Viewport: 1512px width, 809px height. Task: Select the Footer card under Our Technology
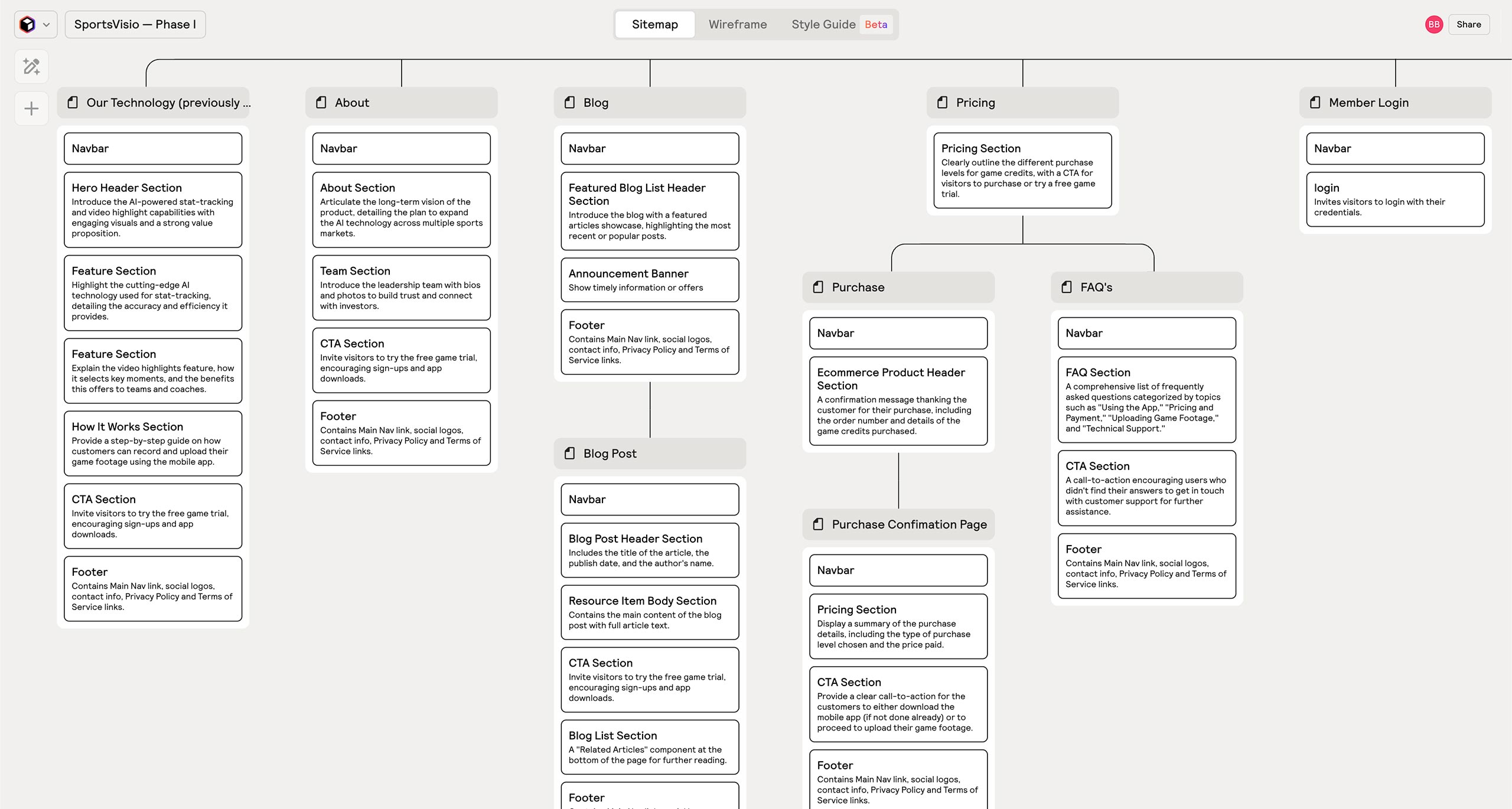[153, 589]
